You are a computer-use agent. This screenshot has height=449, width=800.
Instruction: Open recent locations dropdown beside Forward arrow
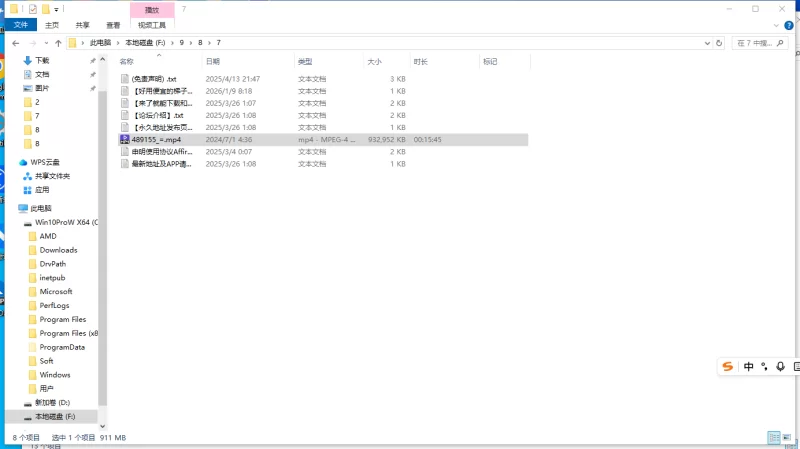pyautogui.click(x=46, y=43)
